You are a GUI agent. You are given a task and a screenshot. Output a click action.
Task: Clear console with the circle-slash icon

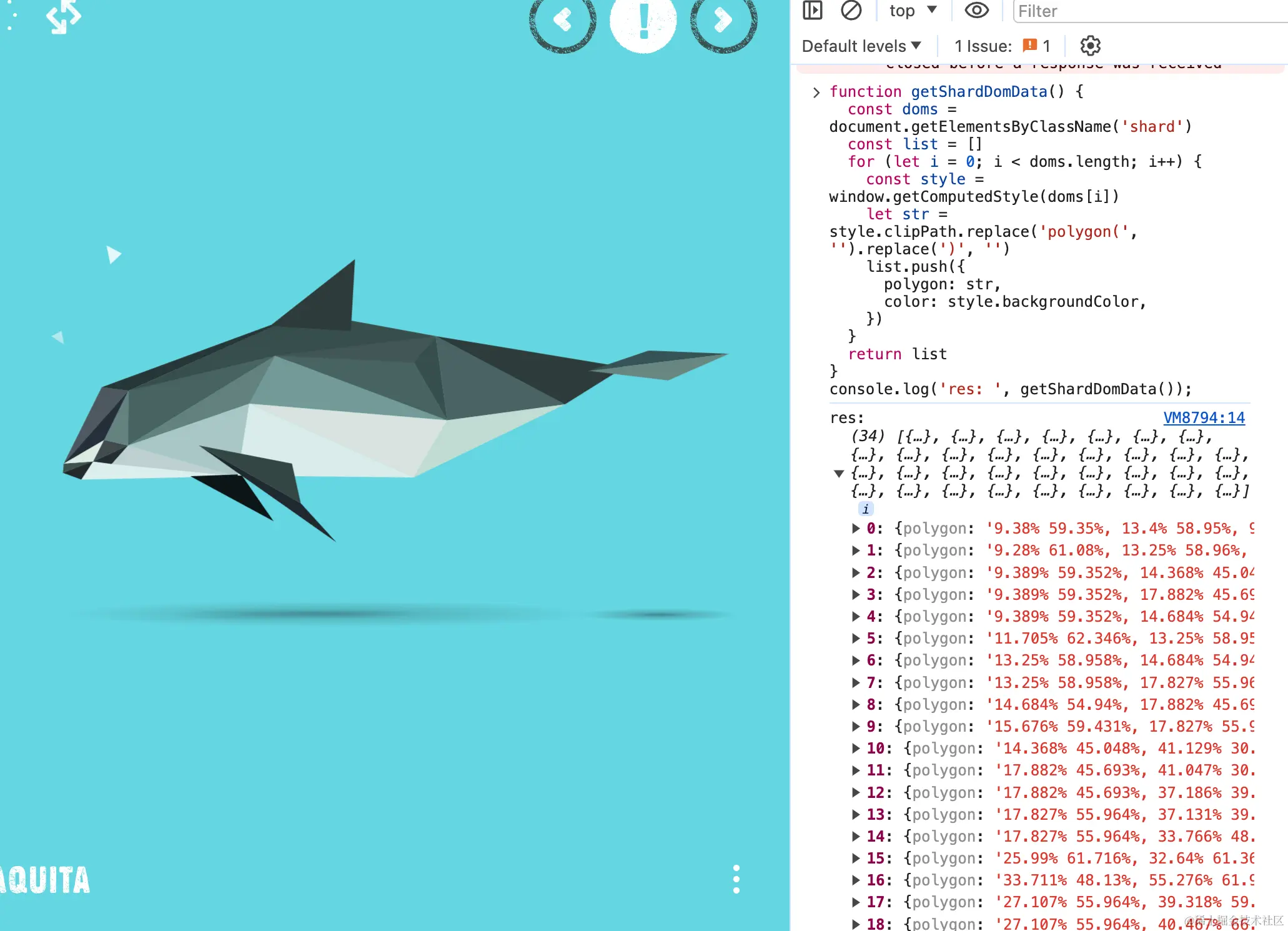click(851, 11)
